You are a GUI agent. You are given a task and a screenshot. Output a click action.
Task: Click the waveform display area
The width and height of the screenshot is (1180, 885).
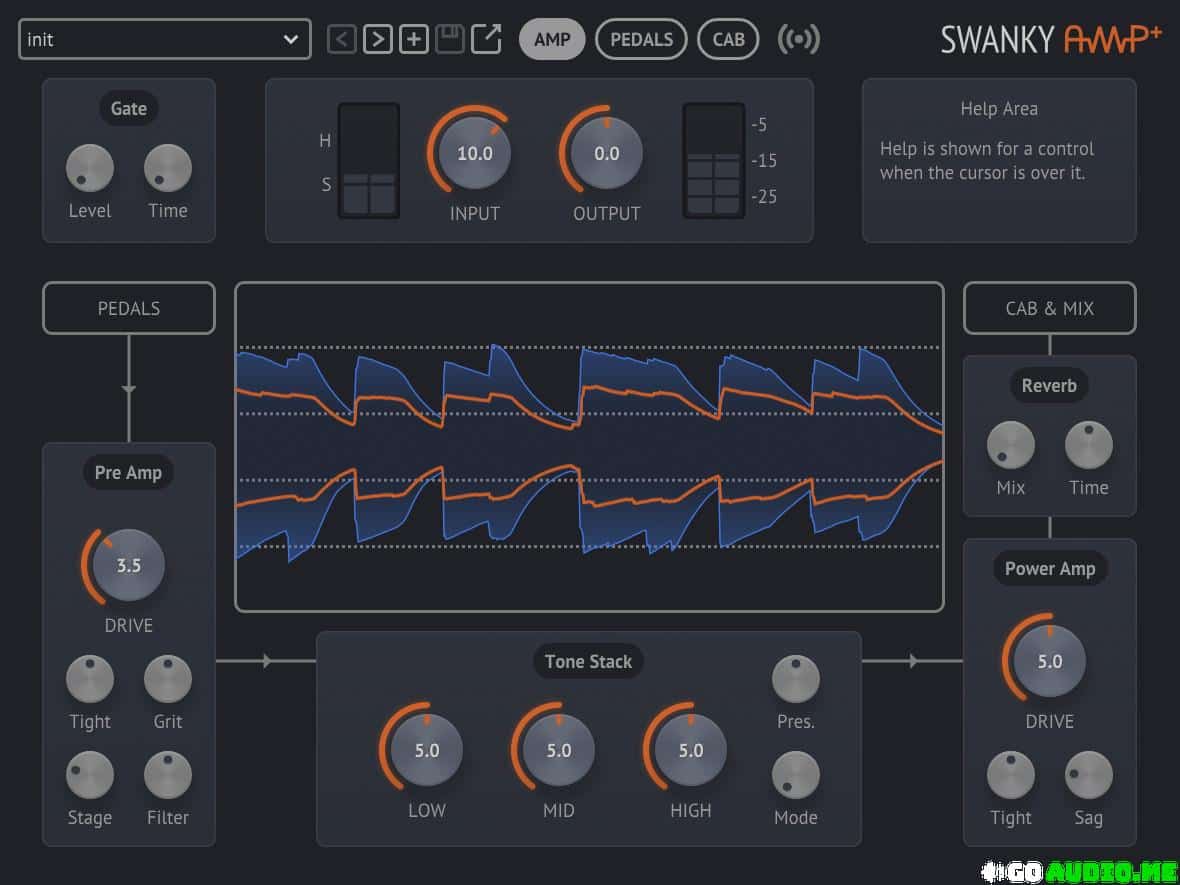coord(589,446)
